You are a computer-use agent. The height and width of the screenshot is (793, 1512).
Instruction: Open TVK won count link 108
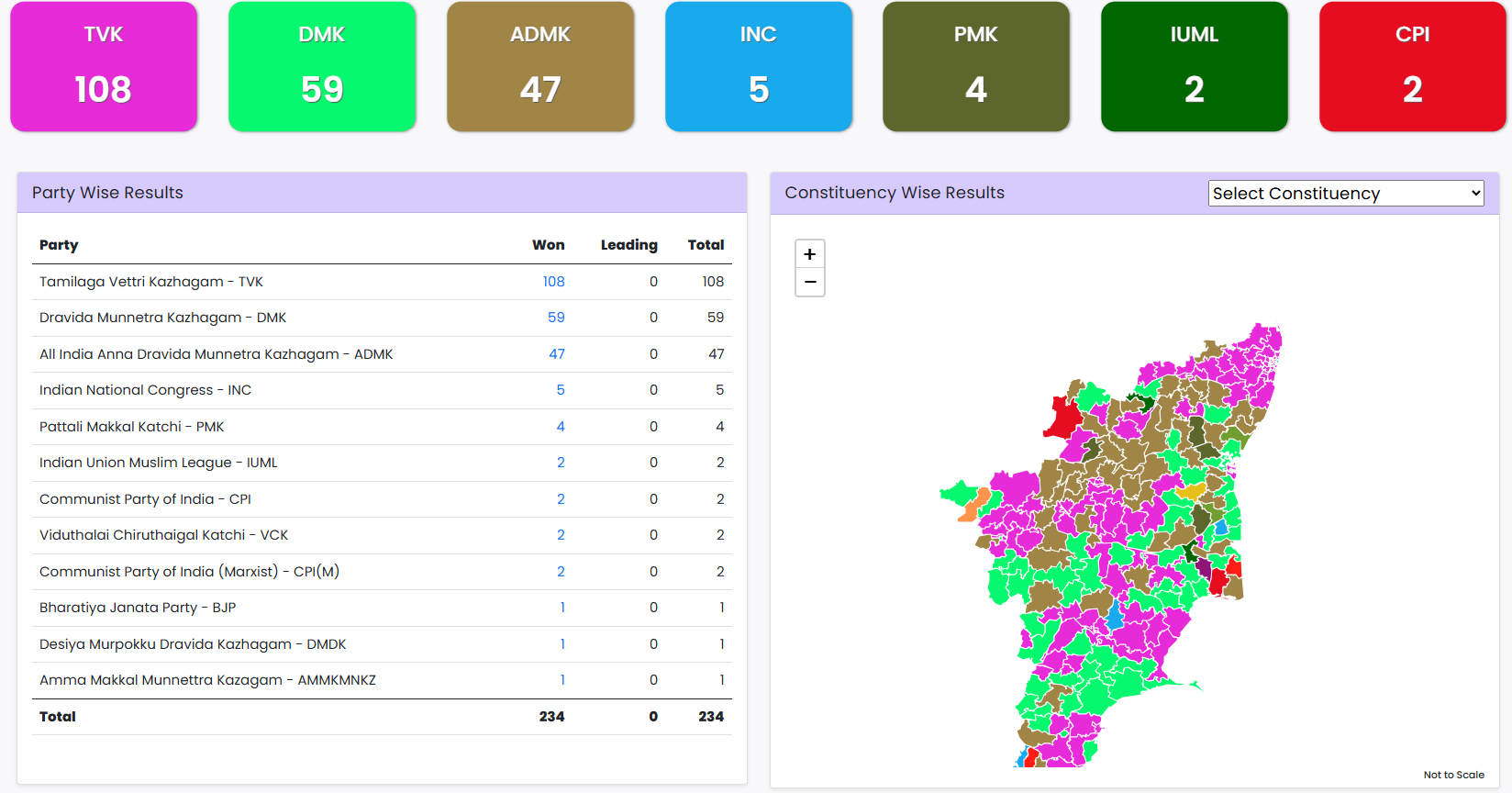pyautogui.click(x=553, y=282)
